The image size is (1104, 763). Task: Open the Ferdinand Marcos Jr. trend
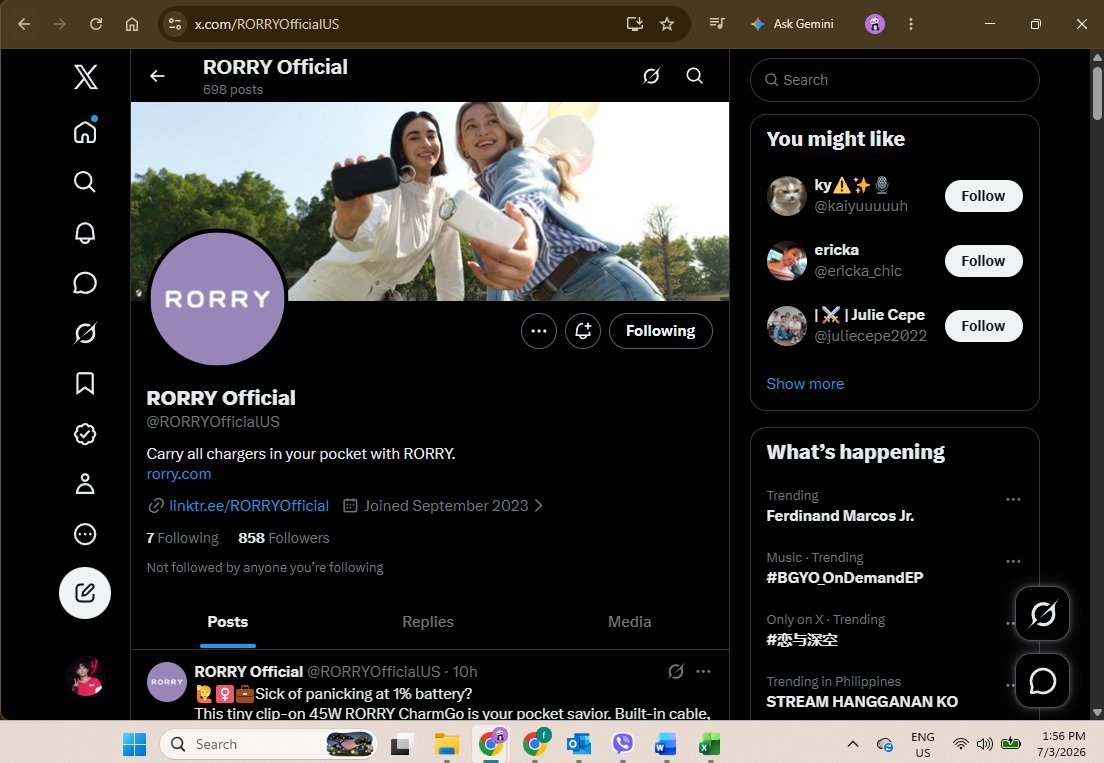(x=840, y=516)
